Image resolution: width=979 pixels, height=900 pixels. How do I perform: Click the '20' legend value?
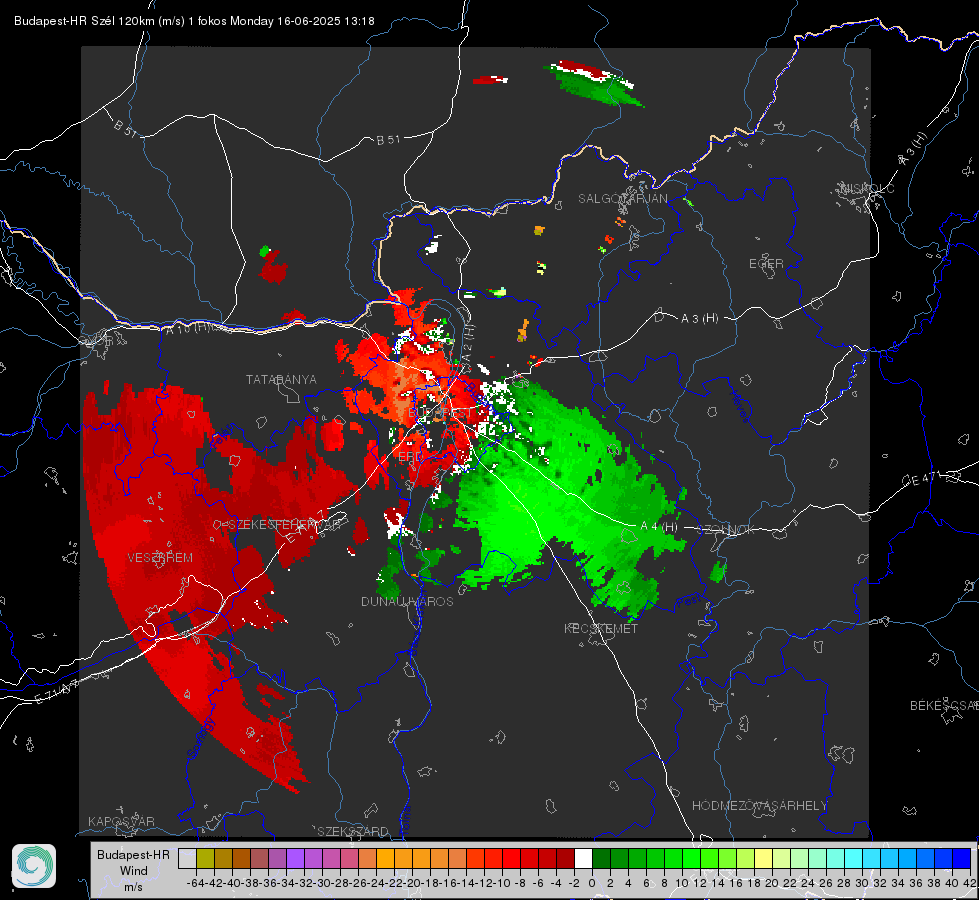coord(772,883)
